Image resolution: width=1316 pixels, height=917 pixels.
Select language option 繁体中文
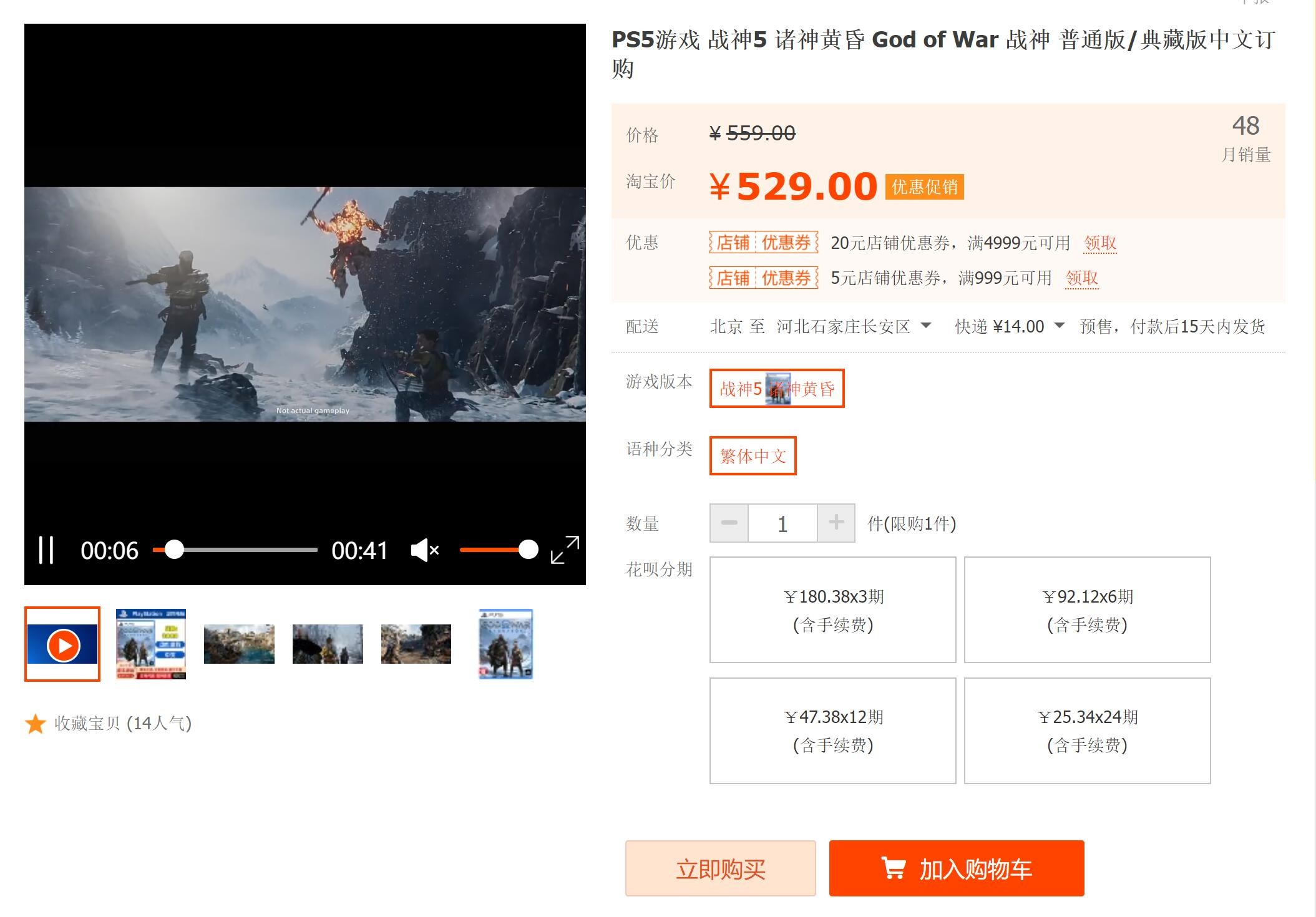coord(753,456)
